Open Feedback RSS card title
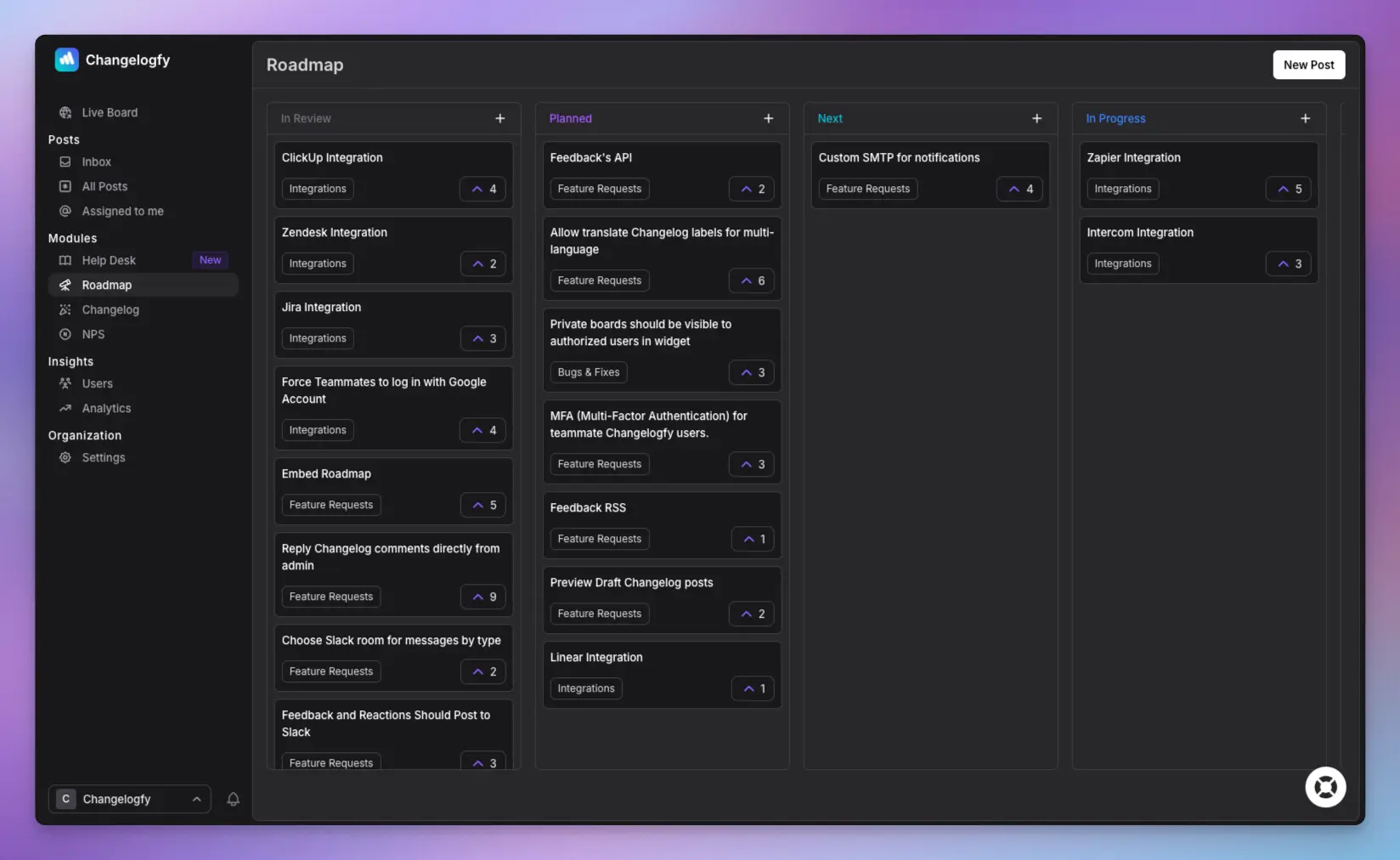The image size is (1400, 860). (x=588, y=507)
